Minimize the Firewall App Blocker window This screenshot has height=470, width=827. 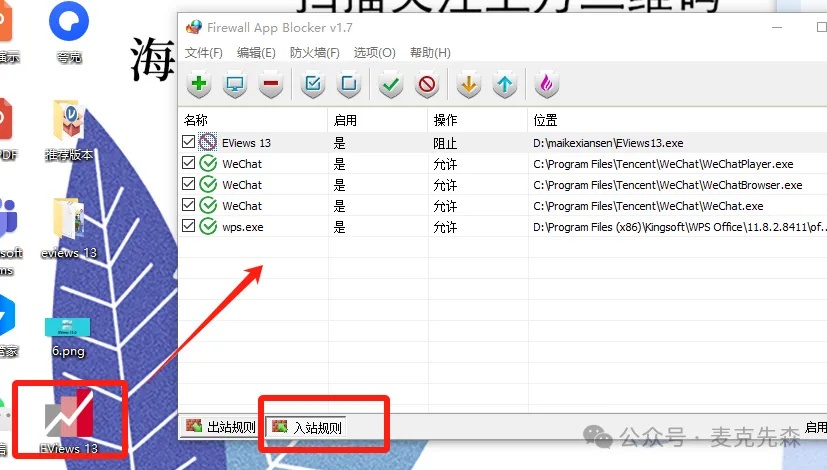(x=777, y=27)
